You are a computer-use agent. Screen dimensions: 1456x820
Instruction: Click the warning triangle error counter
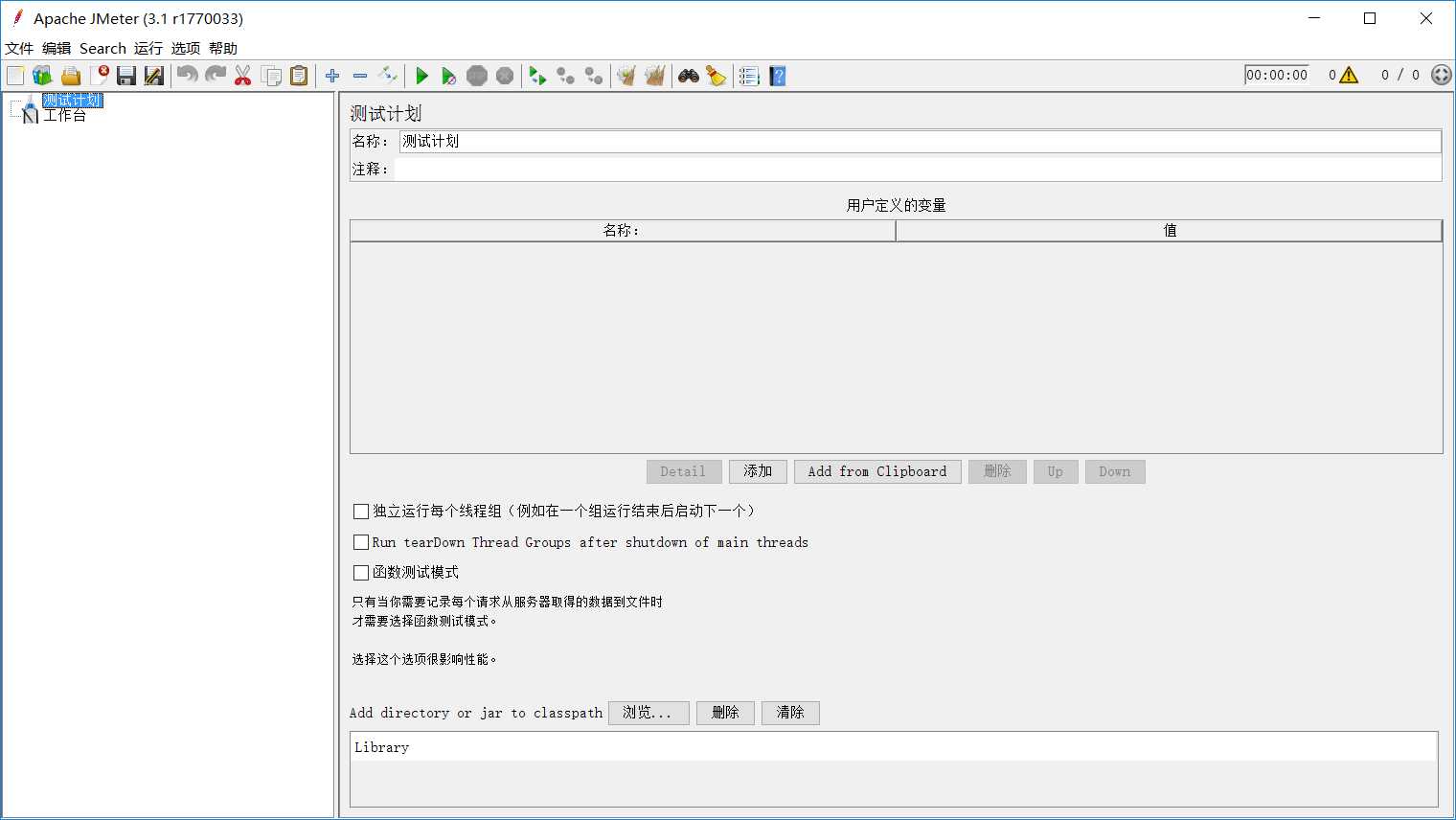click(1349, 75)
